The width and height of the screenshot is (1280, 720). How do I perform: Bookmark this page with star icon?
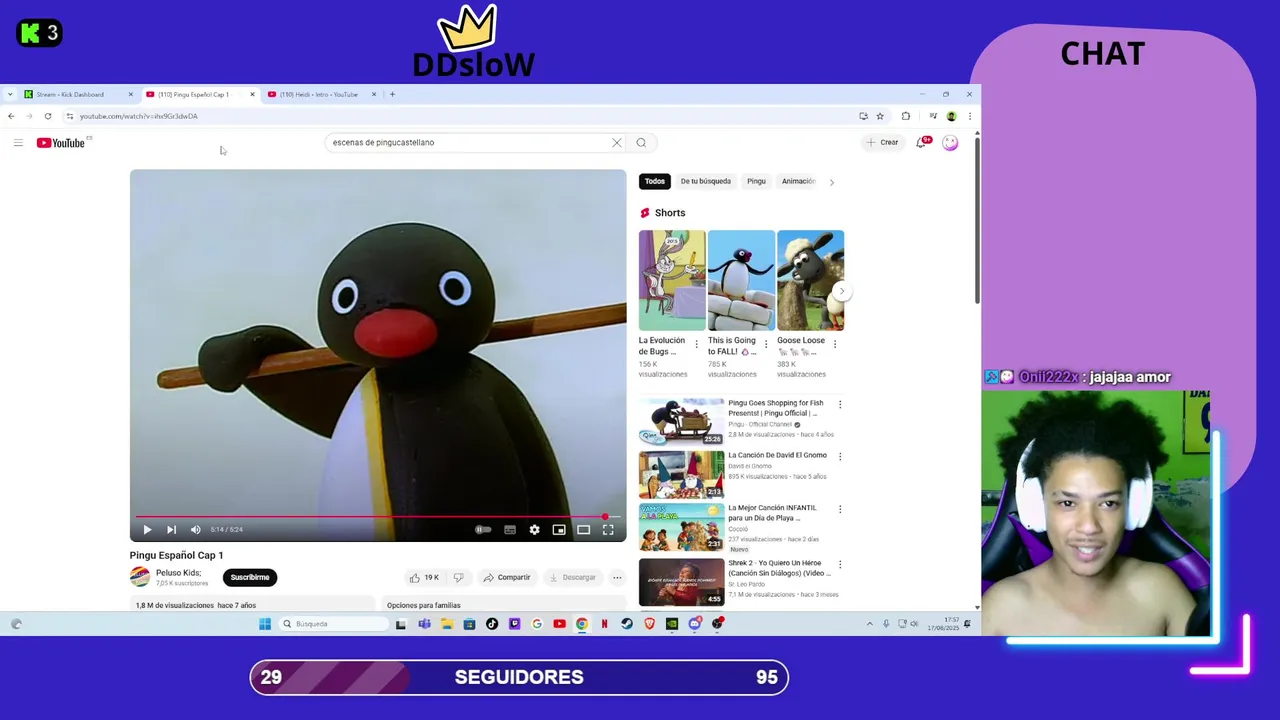pos(880,116)
